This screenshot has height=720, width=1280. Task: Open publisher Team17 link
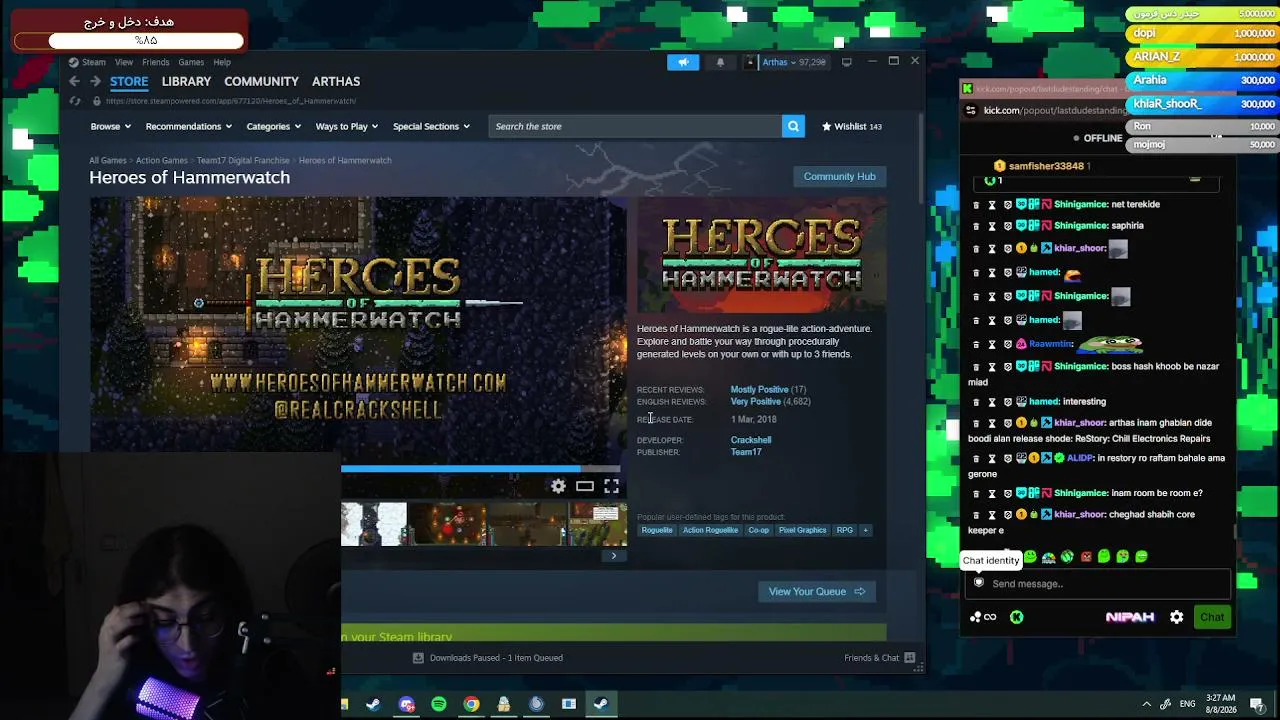746,452
